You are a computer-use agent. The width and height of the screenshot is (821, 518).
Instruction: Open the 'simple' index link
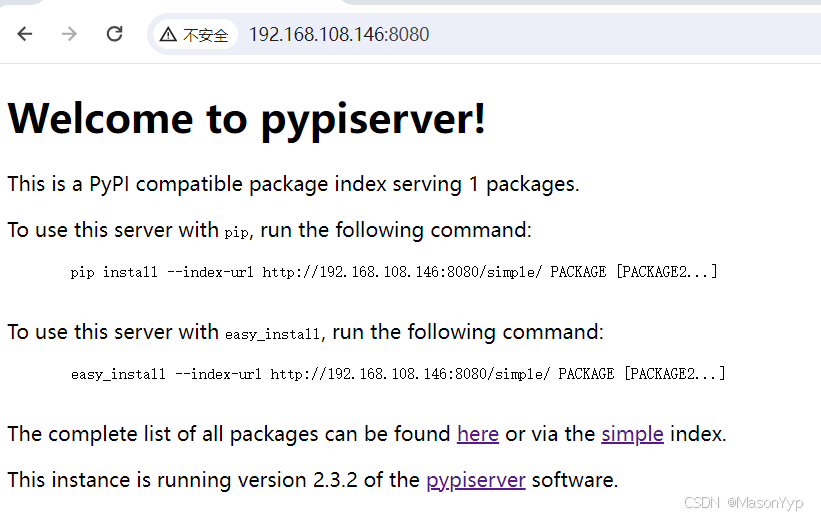632,434
